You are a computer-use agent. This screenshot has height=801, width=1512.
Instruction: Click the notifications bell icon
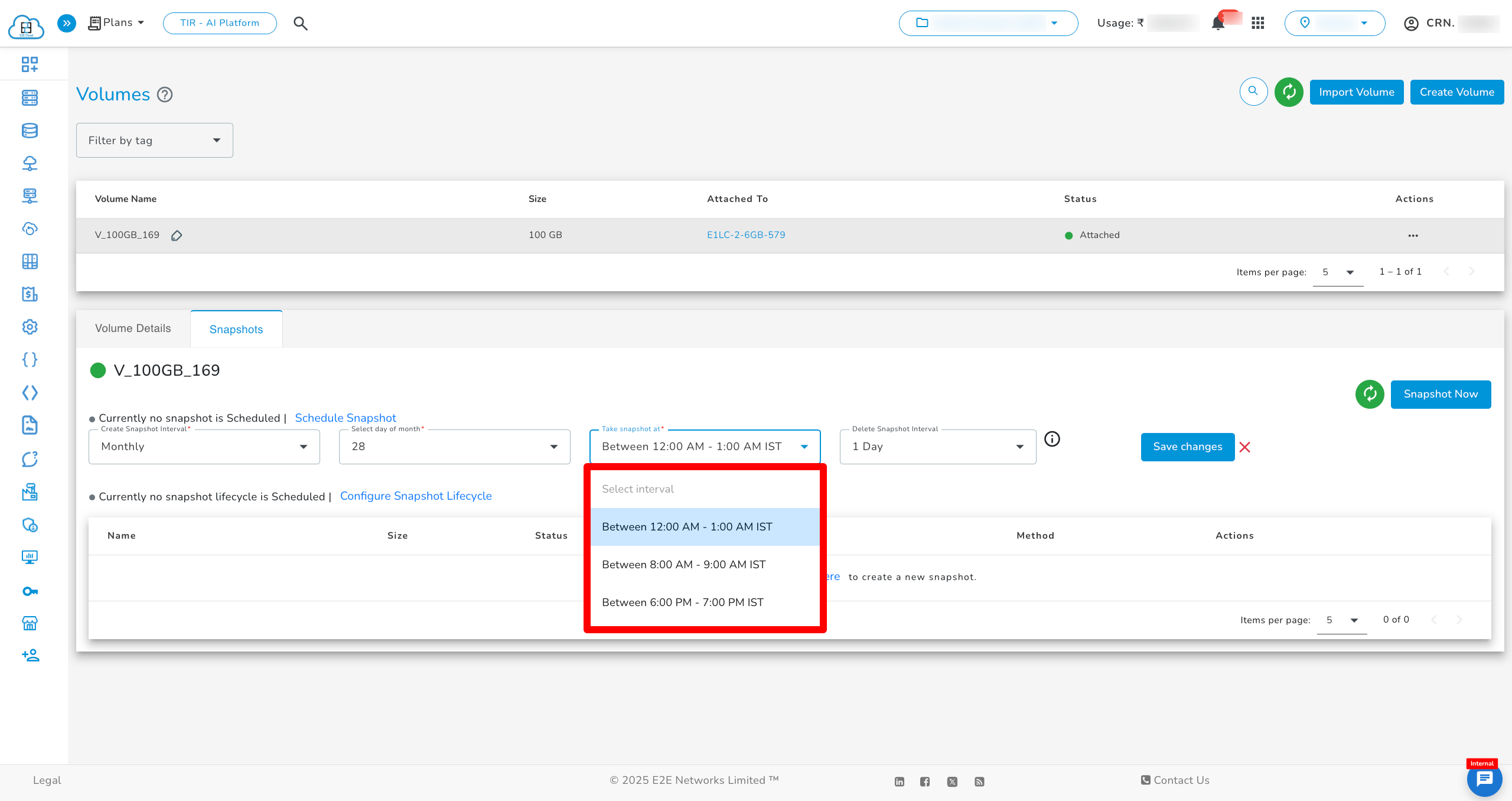click(x=1217, y=24)
